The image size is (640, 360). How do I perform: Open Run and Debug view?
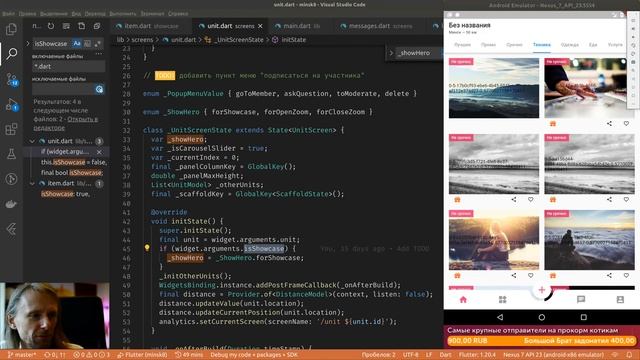11,105
